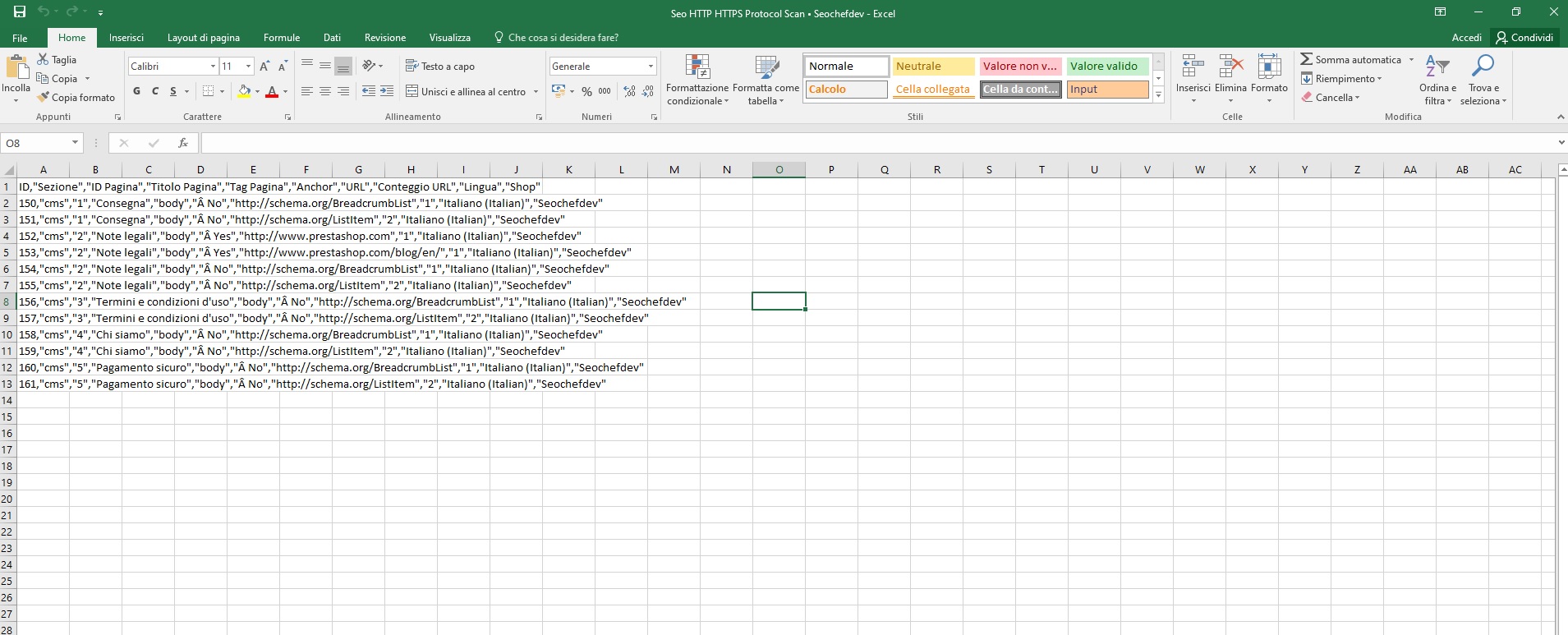Screen dimensions: 1568x635
Task: Switch to the Revisione tab
Action: tap(385, 38)
